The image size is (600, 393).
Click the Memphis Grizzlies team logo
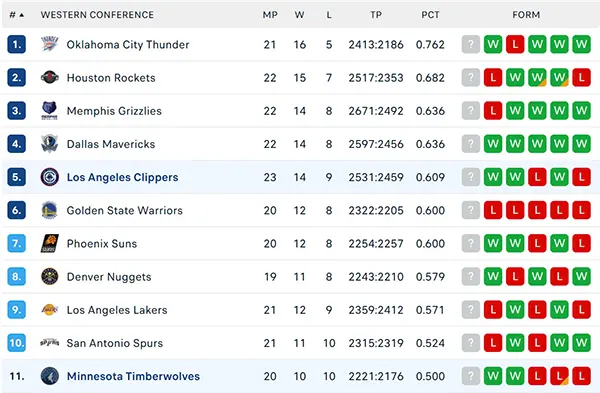(x=50, y=111)
